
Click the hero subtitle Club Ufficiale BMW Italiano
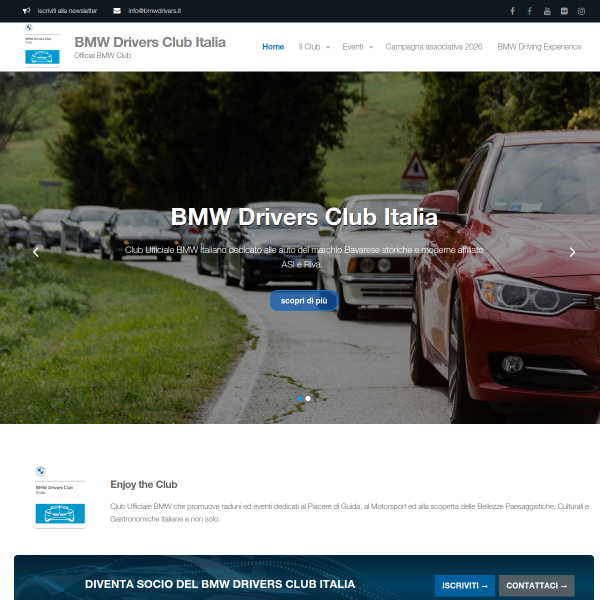pyautogui.click(x=304, y=257)
